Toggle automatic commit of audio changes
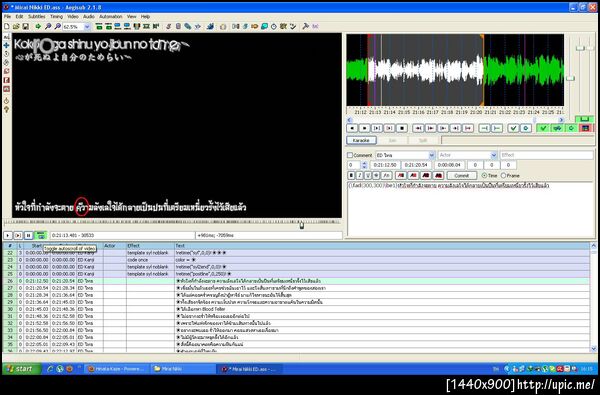 click(x=543, y=128)
